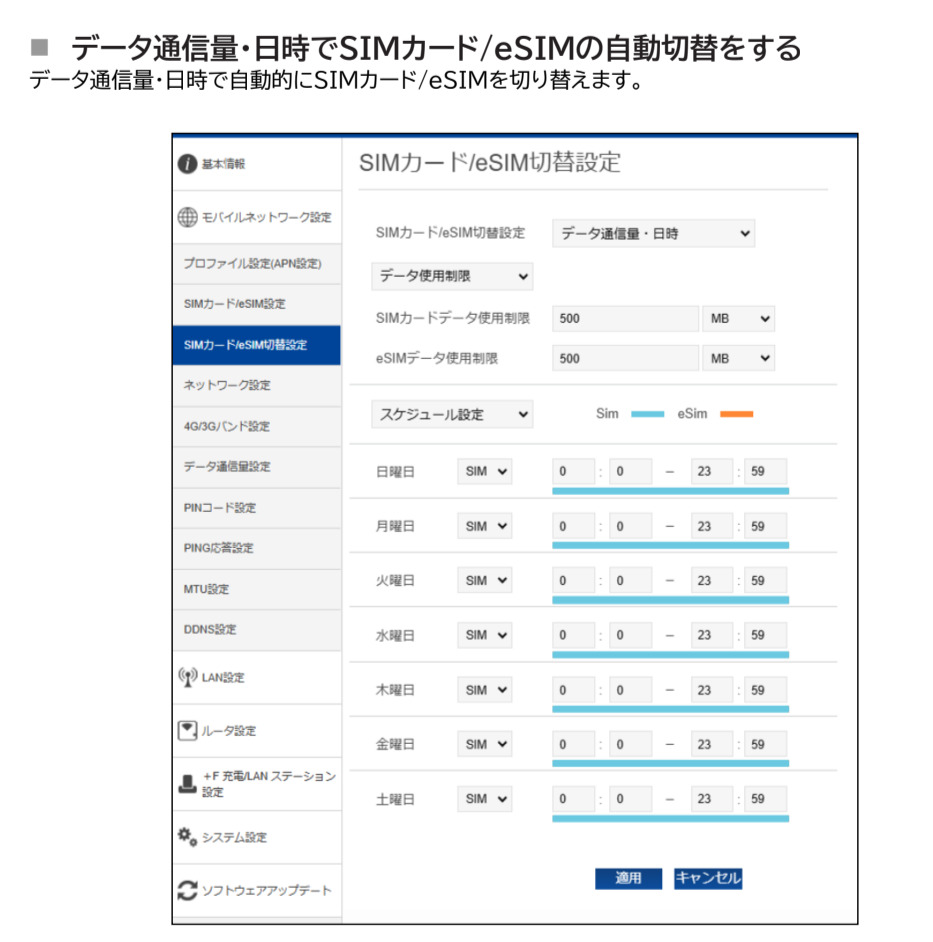Open the SIM dropdown for 日曜日

click(x=484, y=472)
